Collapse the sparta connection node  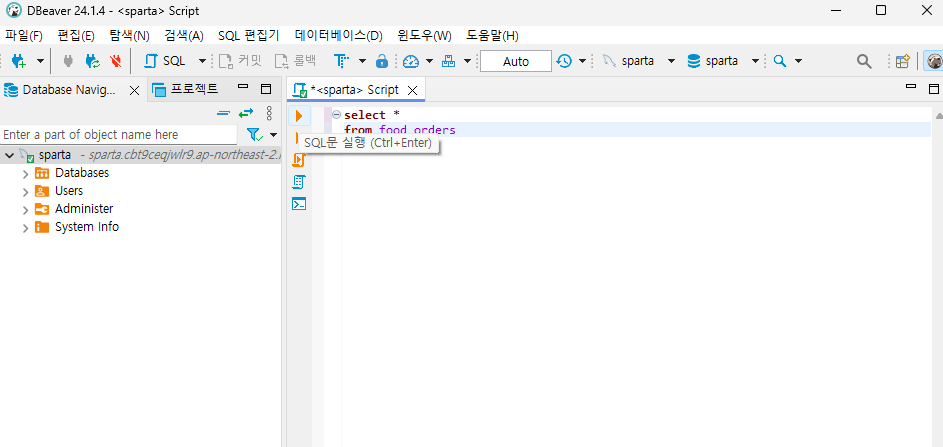(x=9, y=155)
